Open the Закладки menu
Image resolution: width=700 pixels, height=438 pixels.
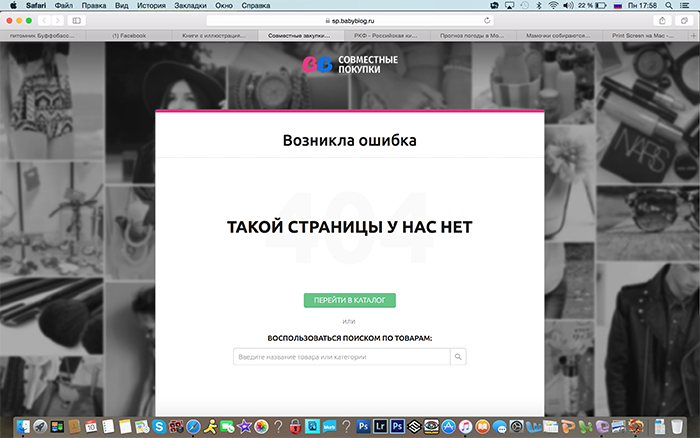(190, 5)
